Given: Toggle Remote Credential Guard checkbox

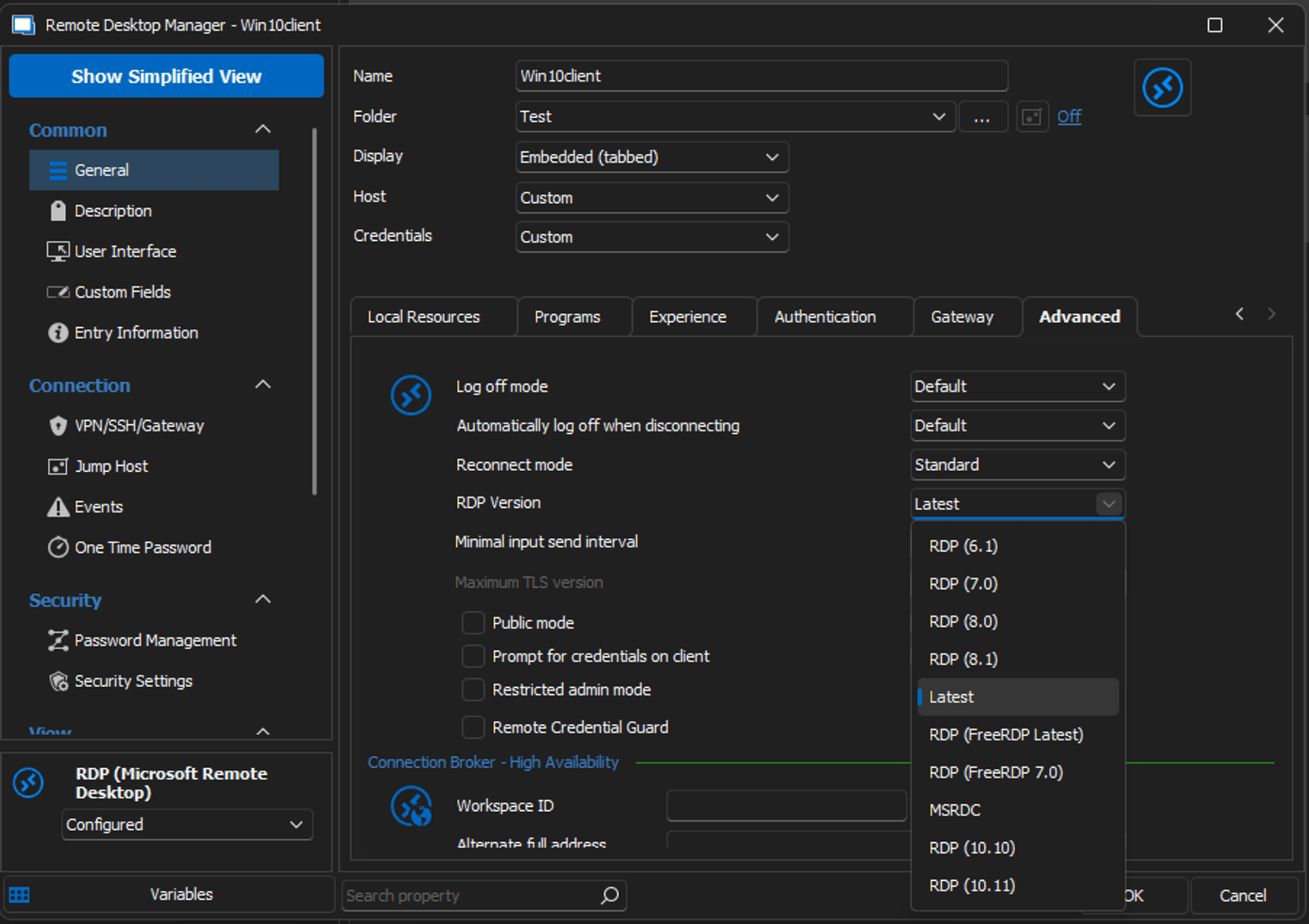Looking at the screenshot, I should coord(473,726).
